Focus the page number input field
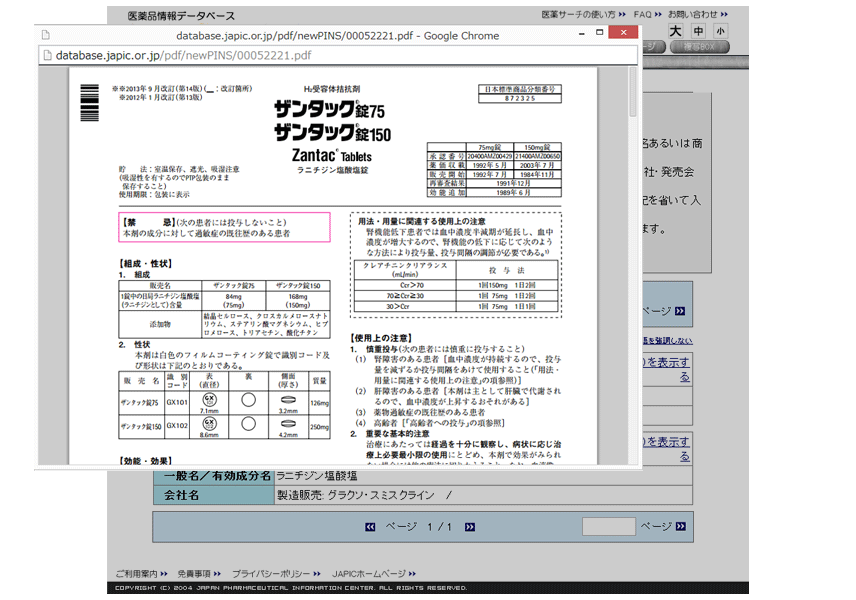856x600 pixels. tap(609, 526)
